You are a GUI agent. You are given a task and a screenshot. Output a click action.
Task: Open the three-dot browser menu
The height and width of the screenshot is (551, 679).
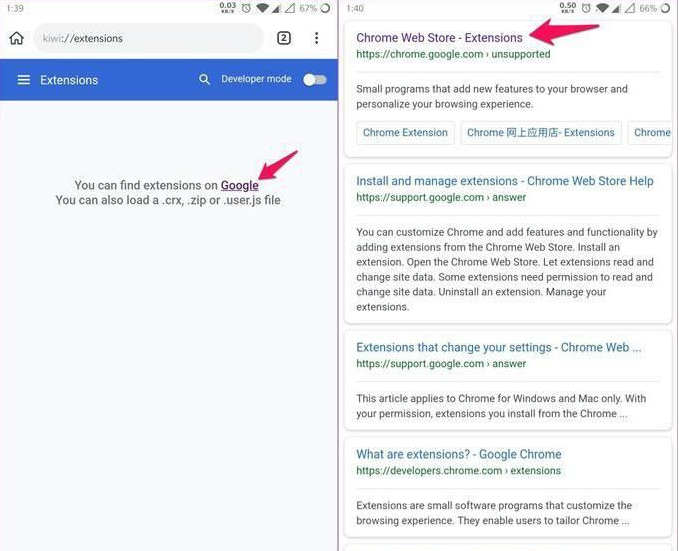tap(317, 38)
